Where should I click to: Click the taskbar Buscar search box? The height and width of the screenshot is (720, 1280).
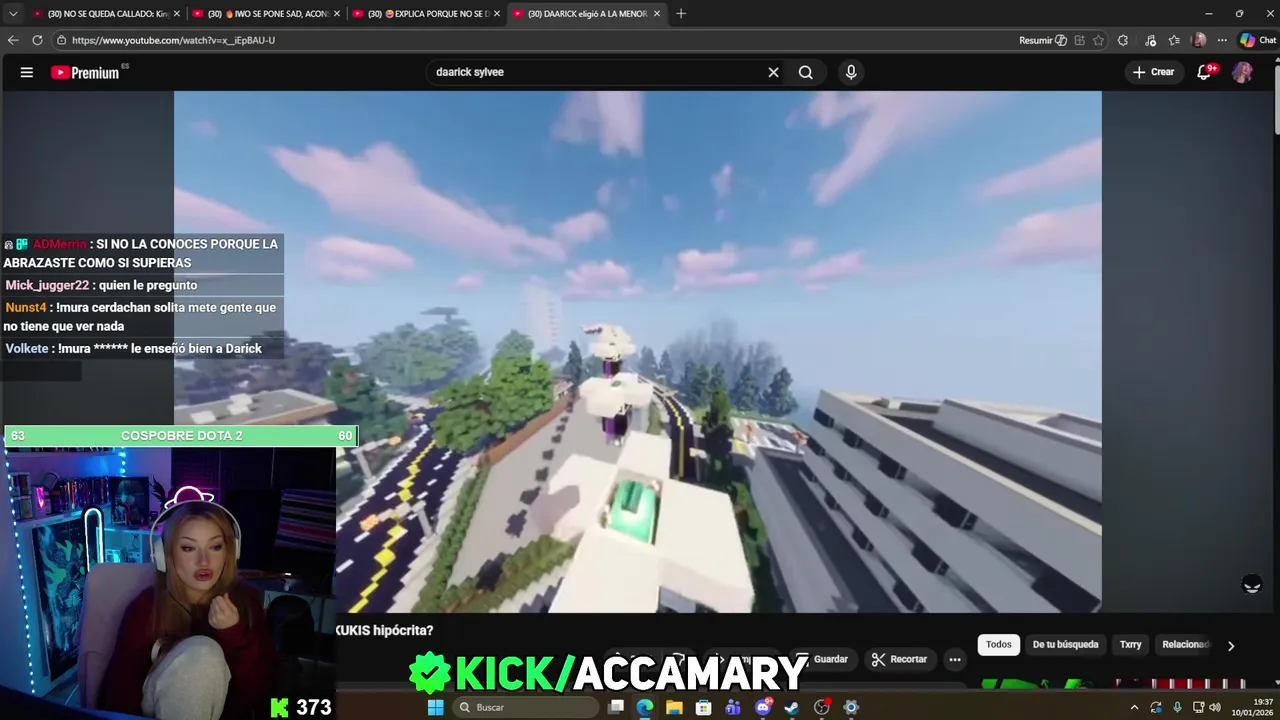click(x=525, y=707)
